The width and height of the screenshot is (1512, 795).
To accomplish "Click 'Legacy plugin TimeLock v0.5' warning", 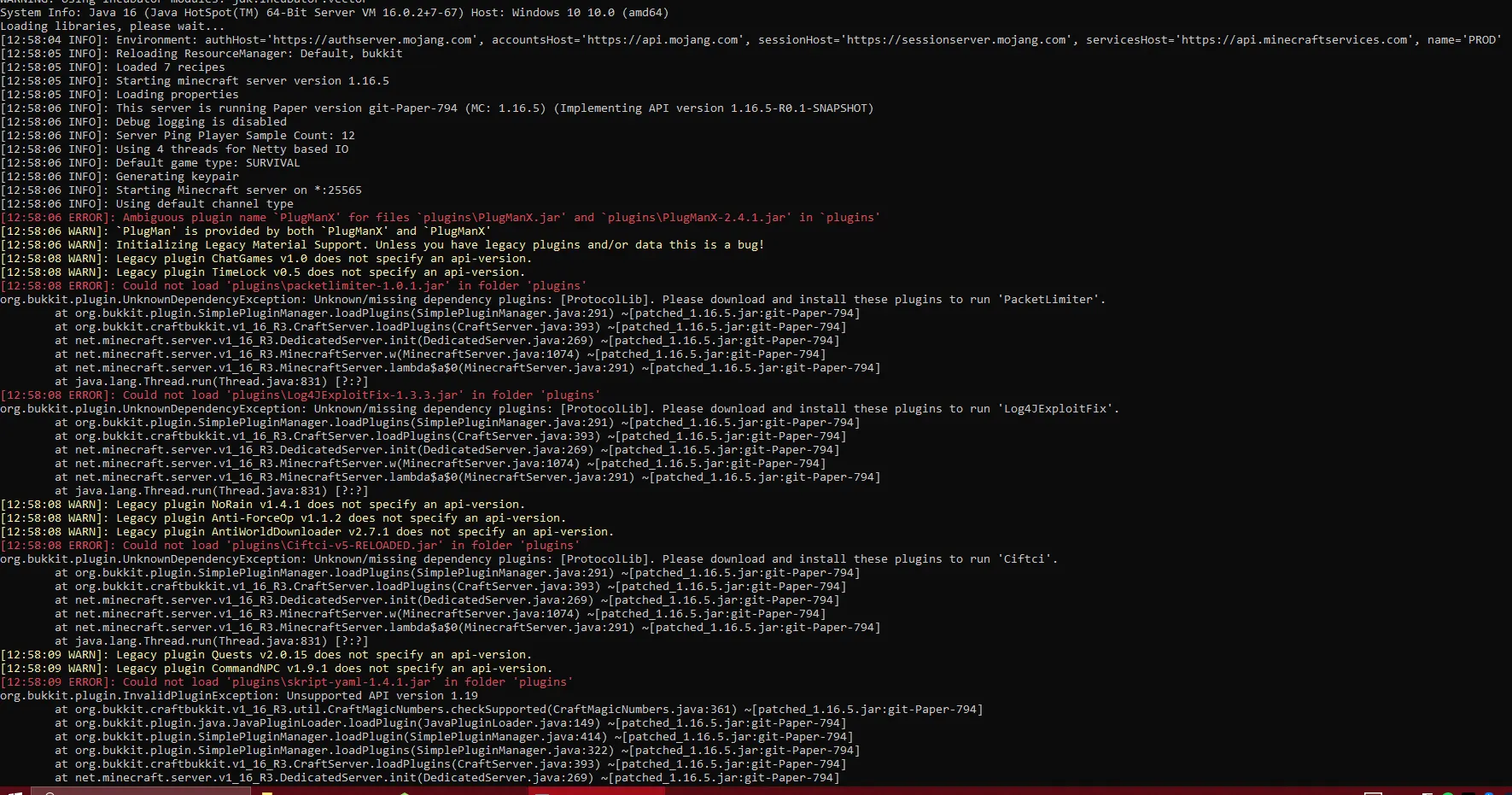I will (x=263, y=272).
